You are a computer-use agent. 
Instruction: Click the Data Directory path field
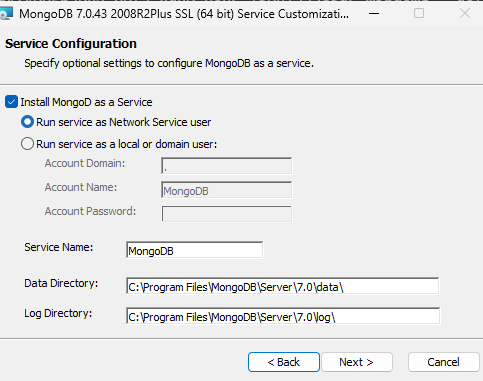click(283, 286)
